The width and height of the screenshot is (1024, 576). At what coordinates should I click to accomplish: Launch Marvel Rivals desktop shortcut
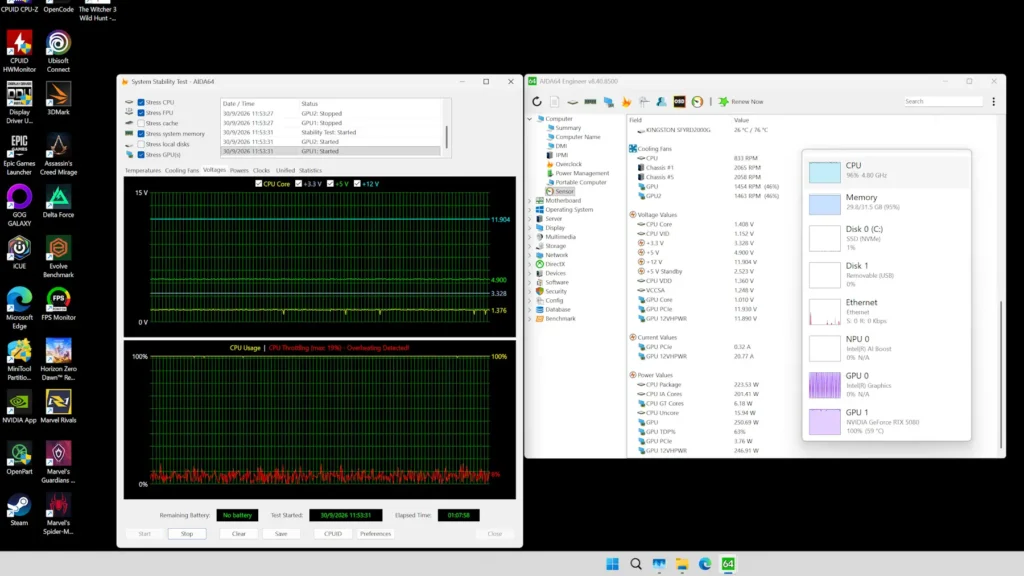point(58,408)
